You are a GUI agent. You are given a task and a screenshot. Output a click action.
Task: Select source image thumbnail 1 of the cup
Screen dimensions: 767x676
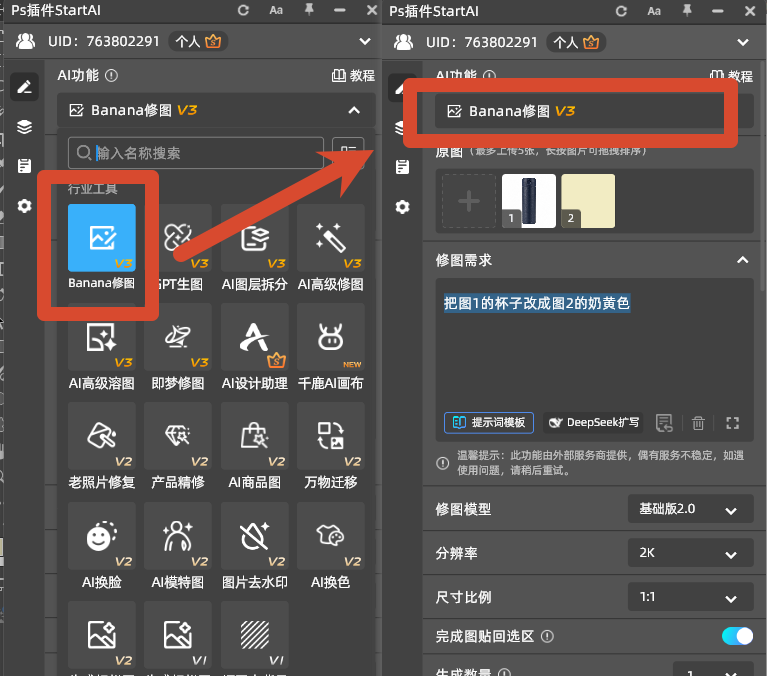[x=529, y=201]
